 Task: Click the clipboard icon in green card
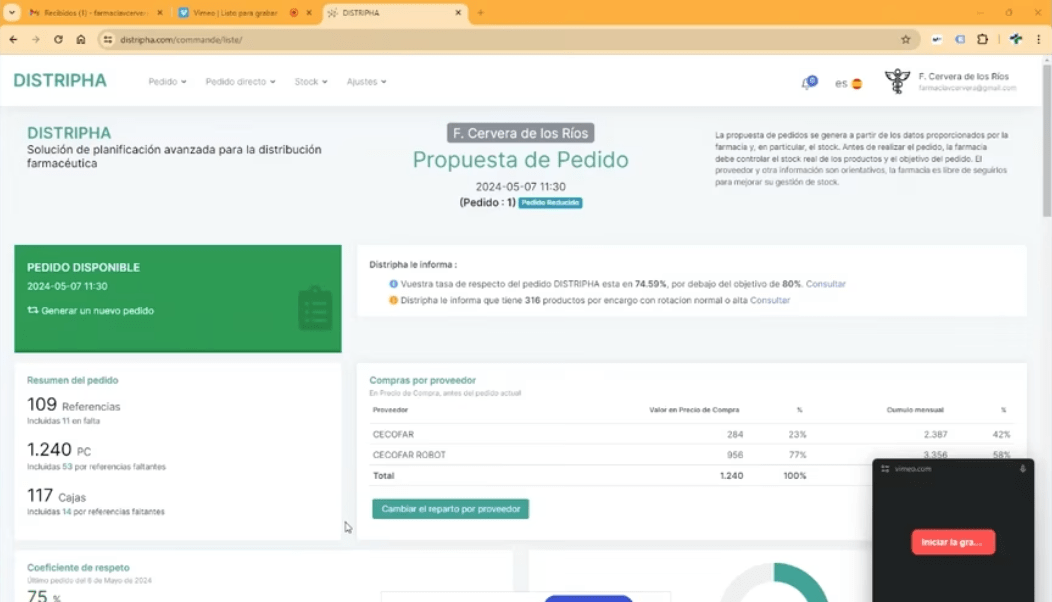[x=315, y=308]
